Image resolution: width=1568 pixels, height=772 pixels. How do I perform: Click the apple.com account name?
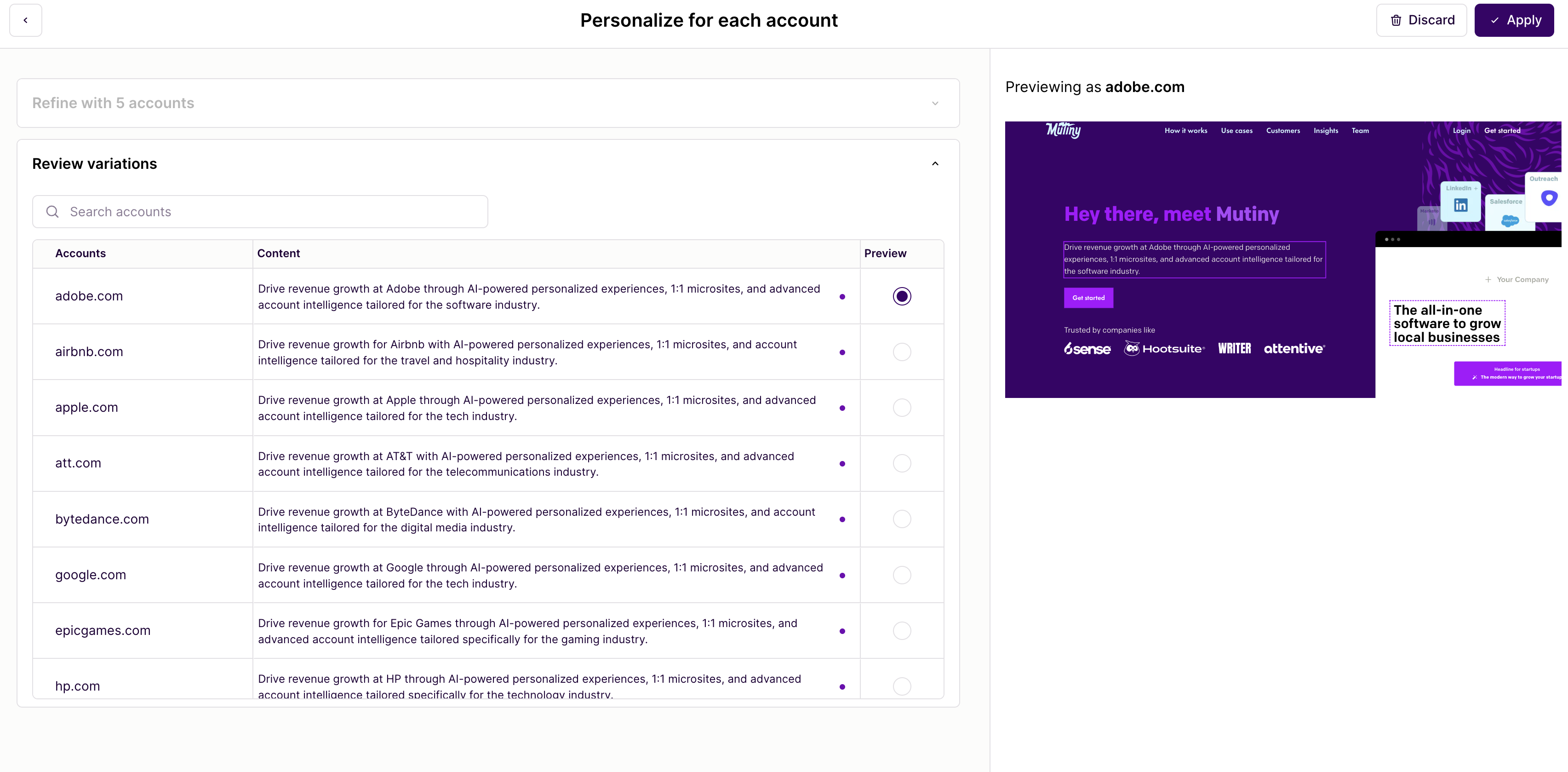[86, 408]
